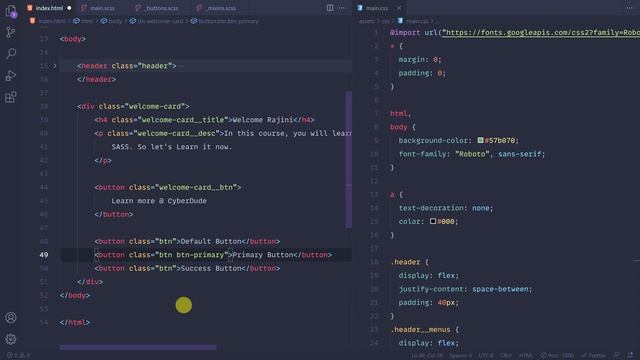The image size is (640, 360).
Task: Click the '.header__menus' selector in main.css
Action: (x=421, y=329)
